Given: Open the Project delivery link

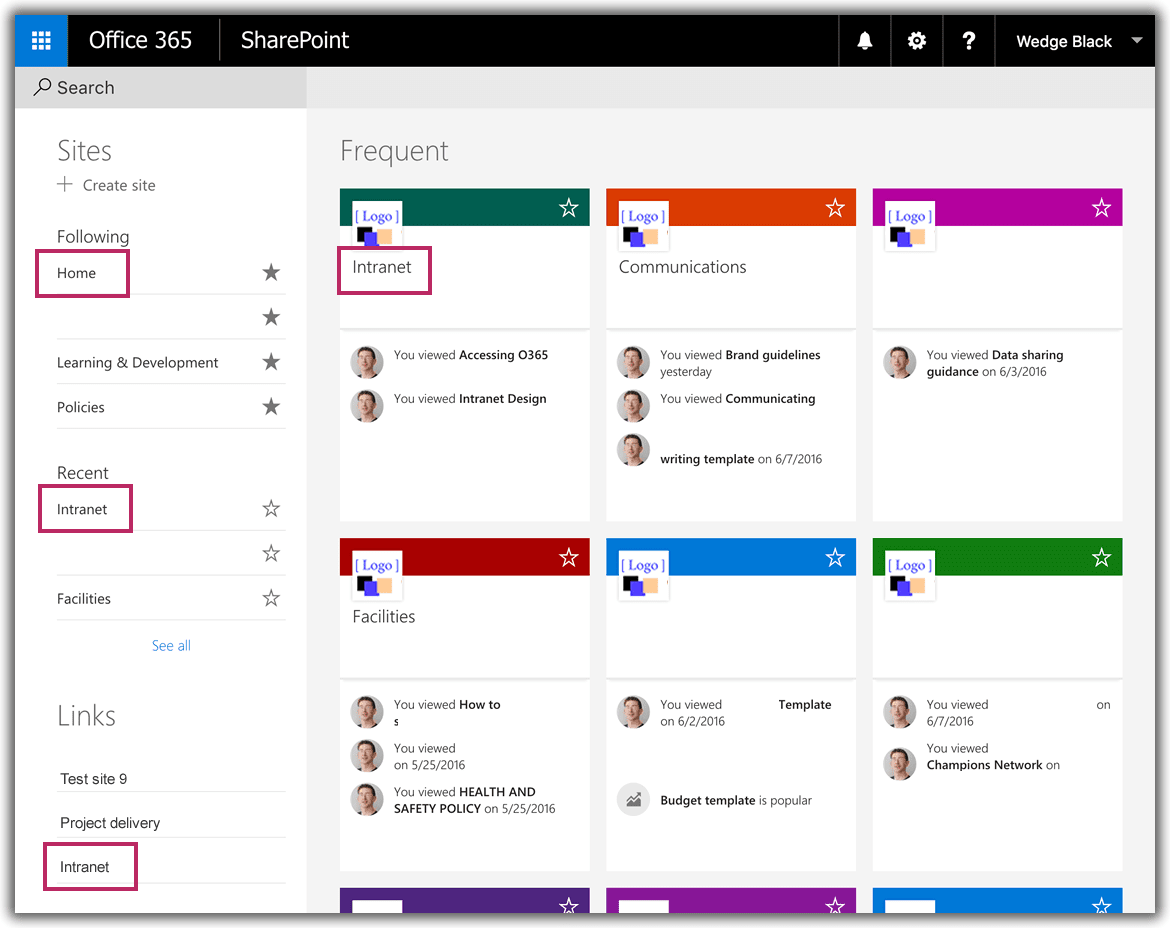Looking at the screenshot, I should tap(110, 823).
